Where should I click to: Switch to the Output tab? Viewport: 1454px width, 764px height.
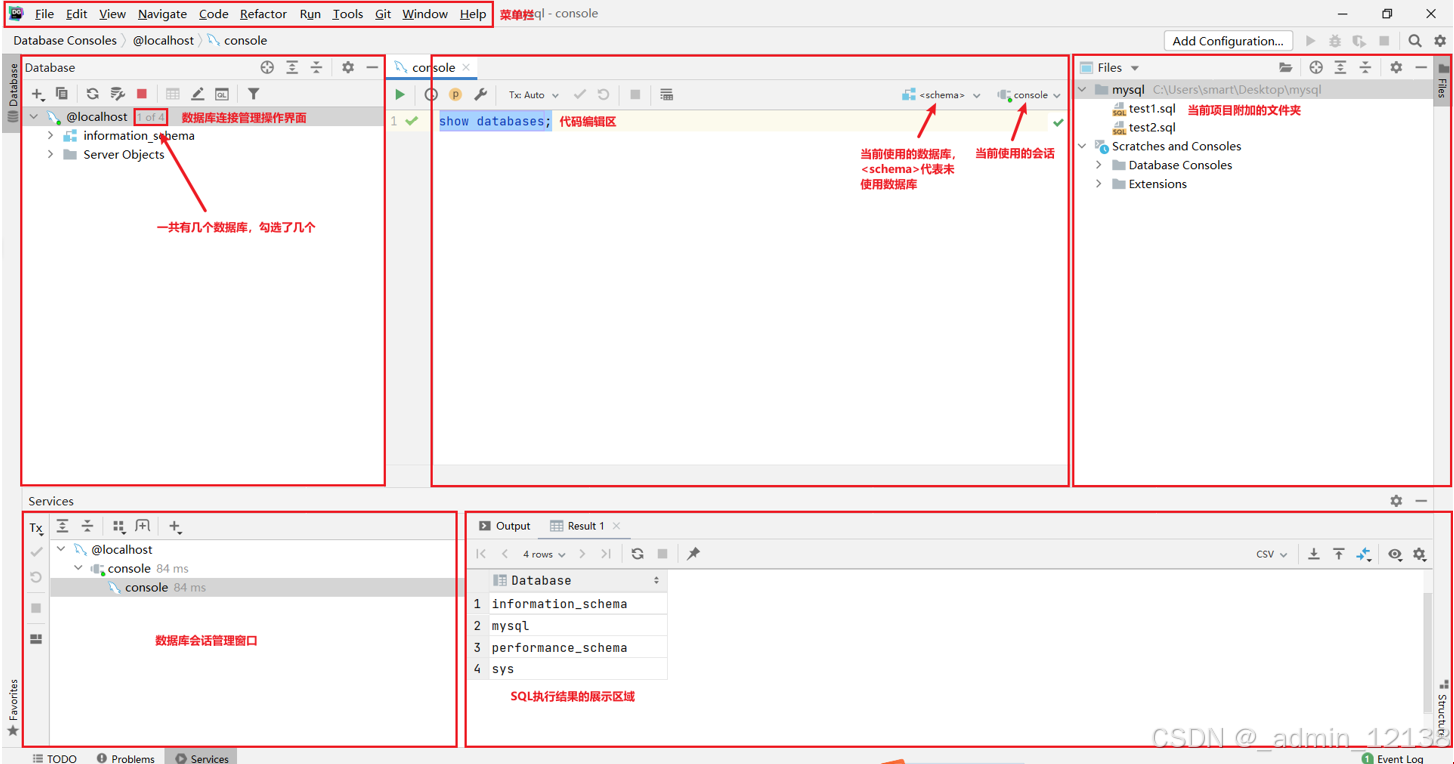coord(504,526)
